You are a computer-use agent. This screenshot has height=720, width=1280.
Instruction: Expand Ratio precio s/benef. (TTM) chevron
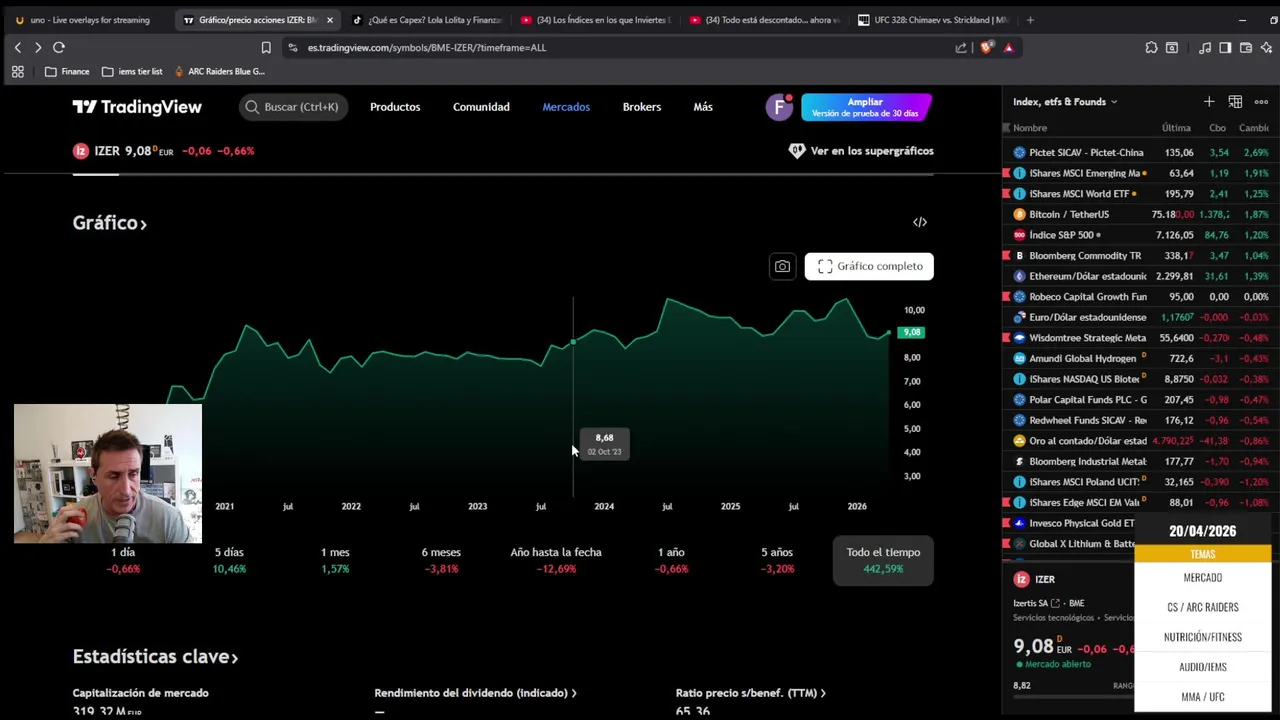pos(823,693)
